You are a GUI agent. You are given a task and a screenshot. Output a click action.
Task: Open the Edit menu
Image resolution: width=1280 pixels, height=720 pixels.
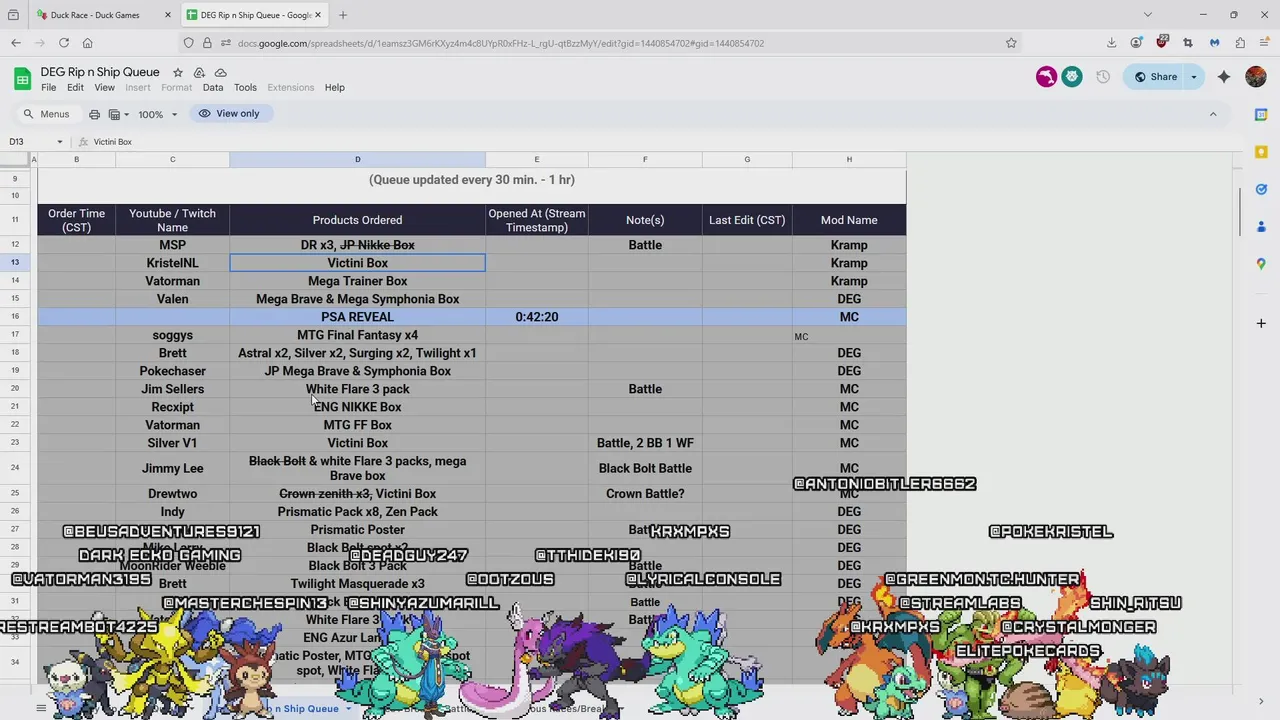pos(75,88)
